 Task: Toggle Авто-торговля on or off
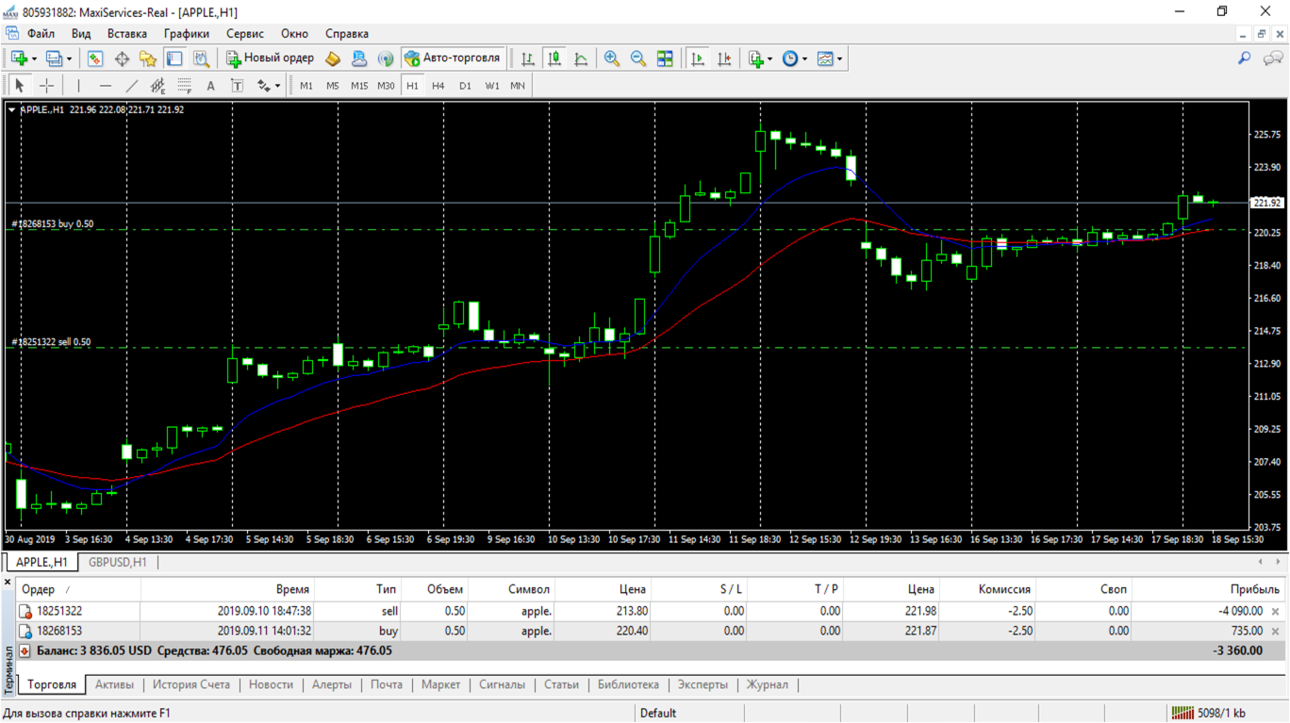click(452, 59)
